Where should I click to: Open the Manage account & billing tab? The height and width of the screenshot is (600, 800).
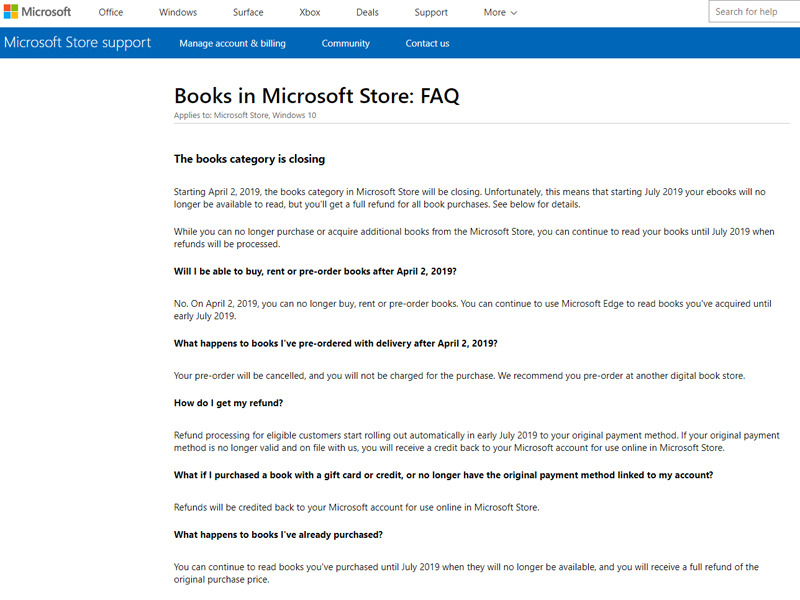point(232,44)
